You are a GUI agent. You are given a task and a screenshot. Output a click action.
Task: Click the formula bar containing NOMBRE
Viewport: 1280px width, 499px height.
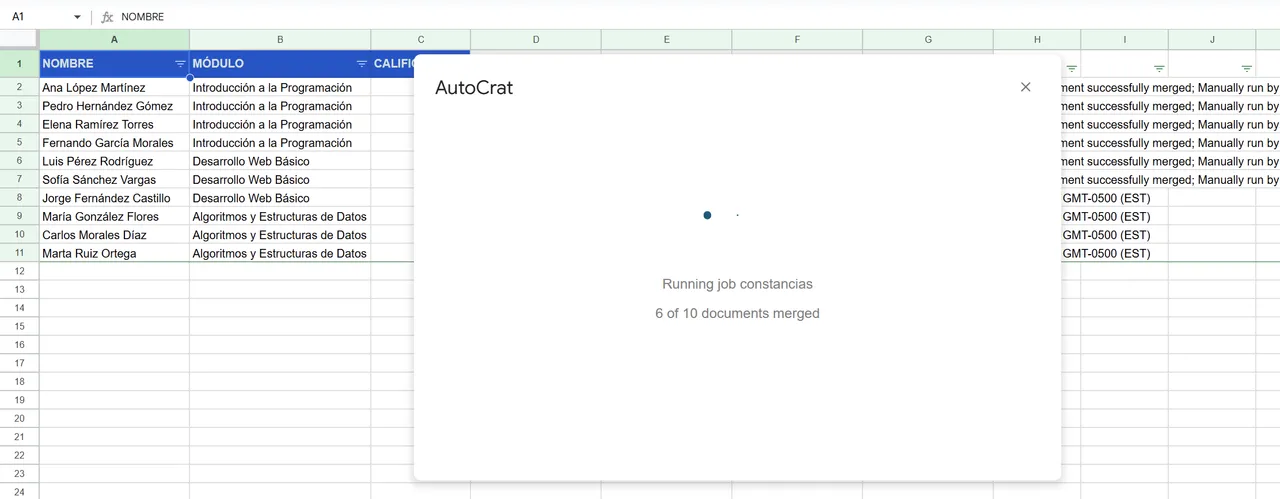click(696, 17)
